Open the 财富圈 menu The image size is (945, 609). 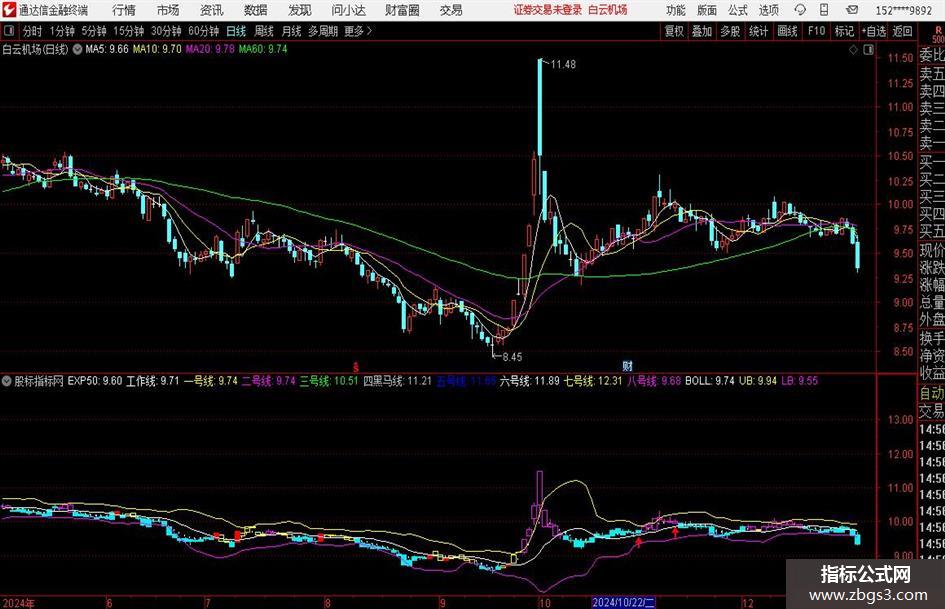402,10
